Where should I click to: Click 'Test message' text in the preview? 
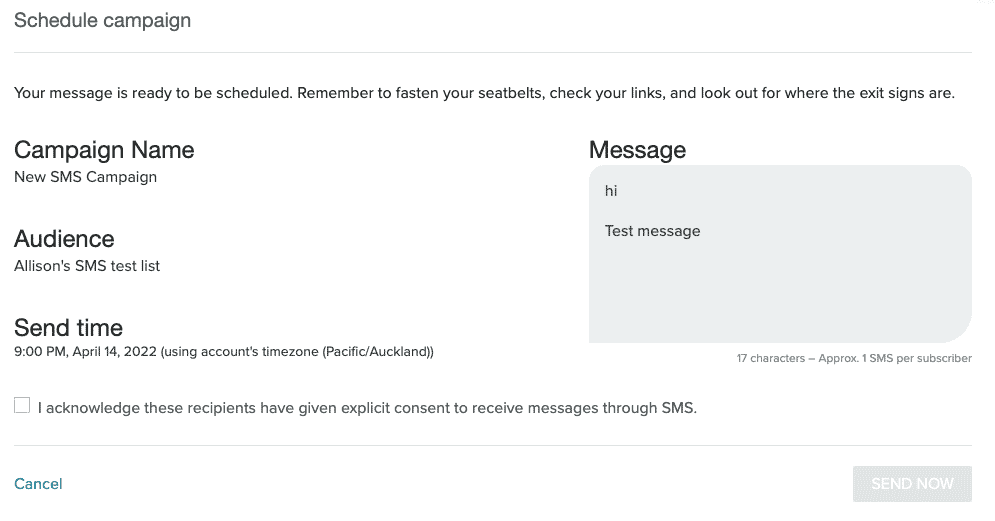pyautogui.click(x=652, y=231)
